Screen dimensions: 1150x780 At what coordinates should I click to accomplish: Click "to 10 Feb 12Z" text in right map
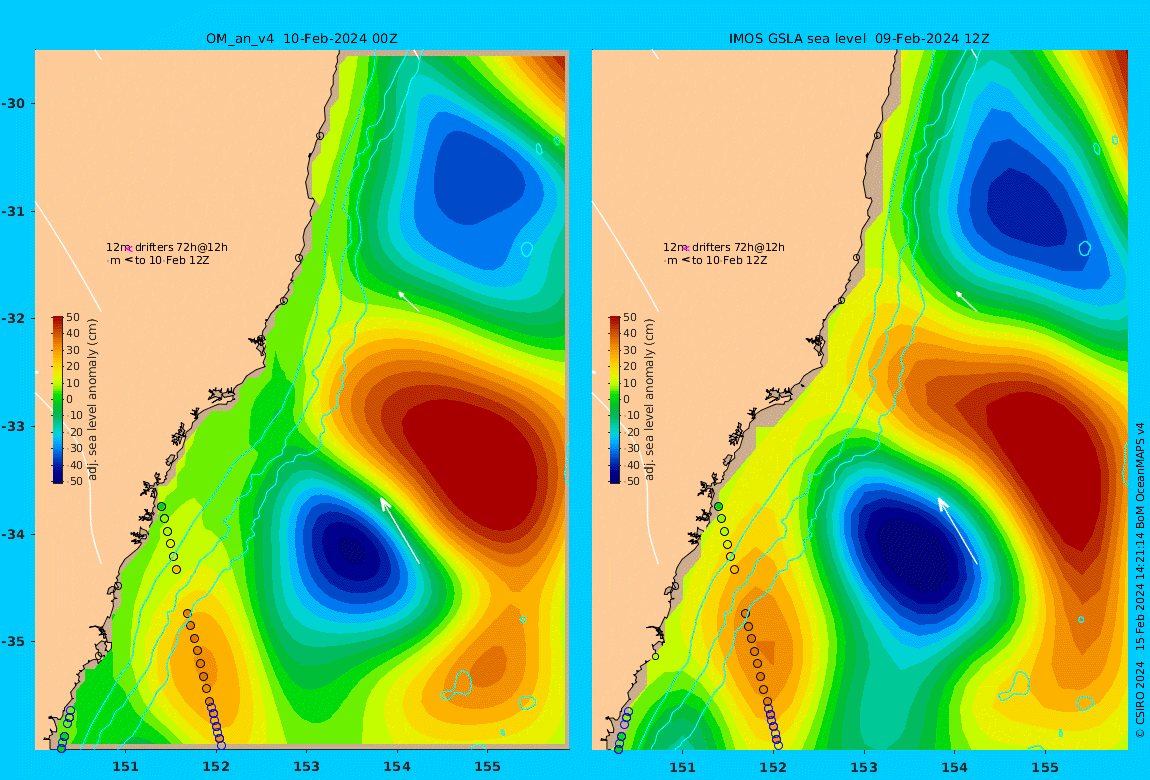click(x=729, y=260)
